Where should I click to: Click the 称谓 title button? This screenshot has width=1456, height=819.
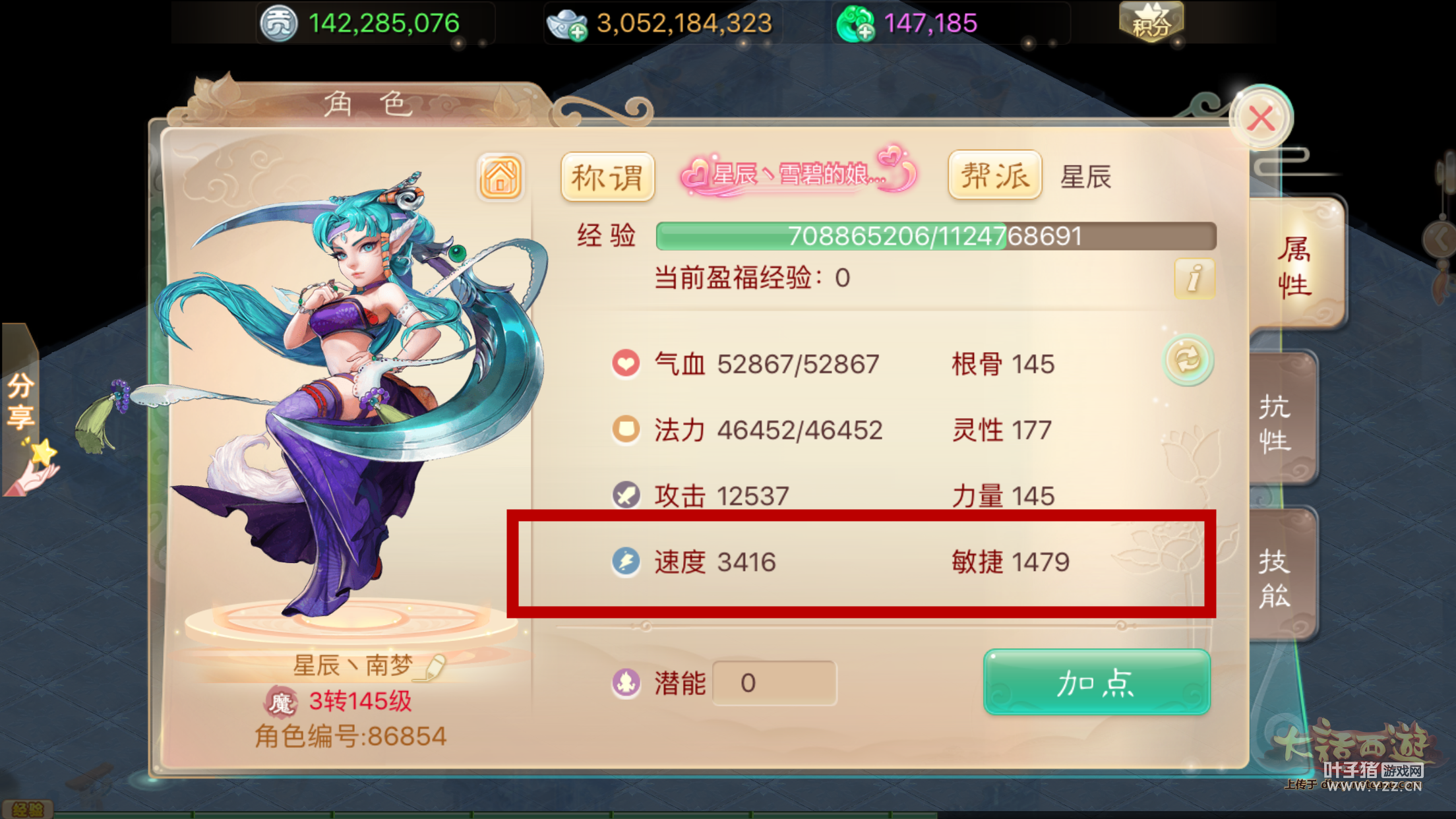tap(607, 177)
